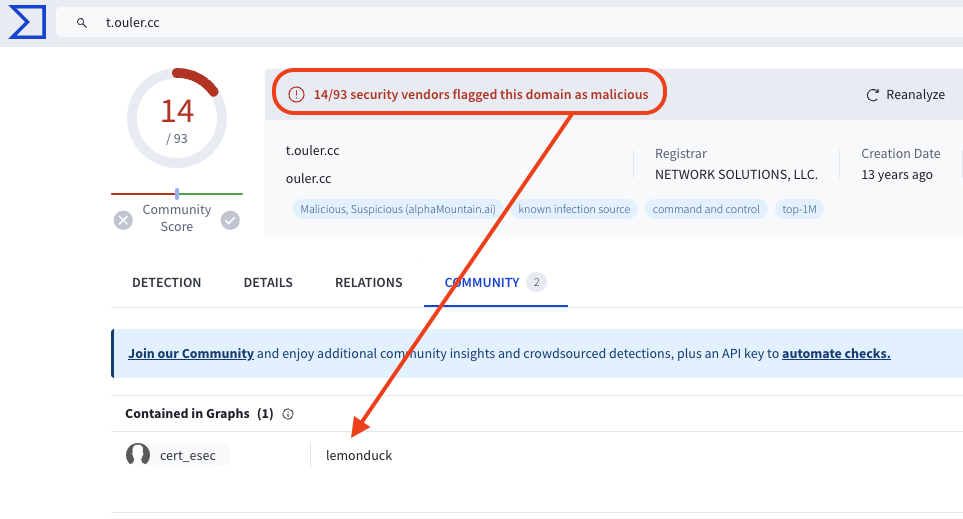The width and height of the screenshot is (963, 519).
Task: Click the search magnifier icon
Action: click(x=82, y=23)
